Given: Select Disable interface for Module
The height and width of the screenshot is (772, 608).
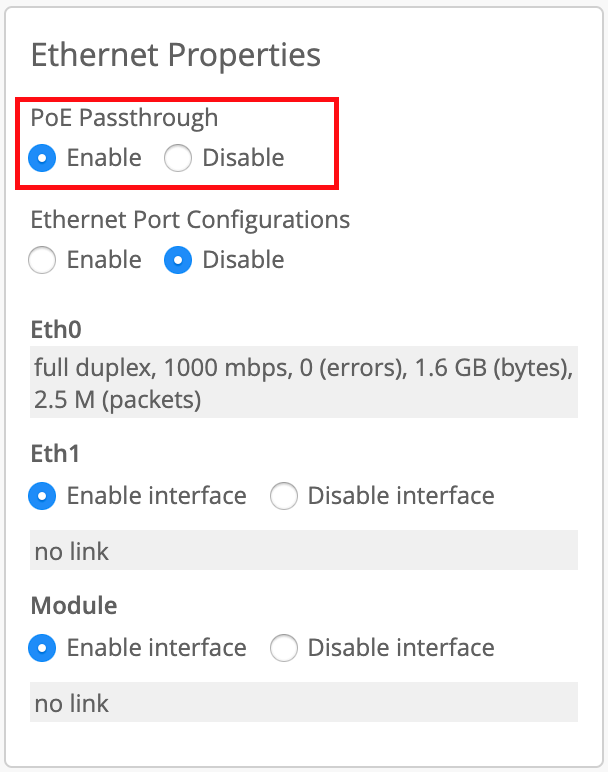Looking at the screenshot, I should (x=284, y=648).
